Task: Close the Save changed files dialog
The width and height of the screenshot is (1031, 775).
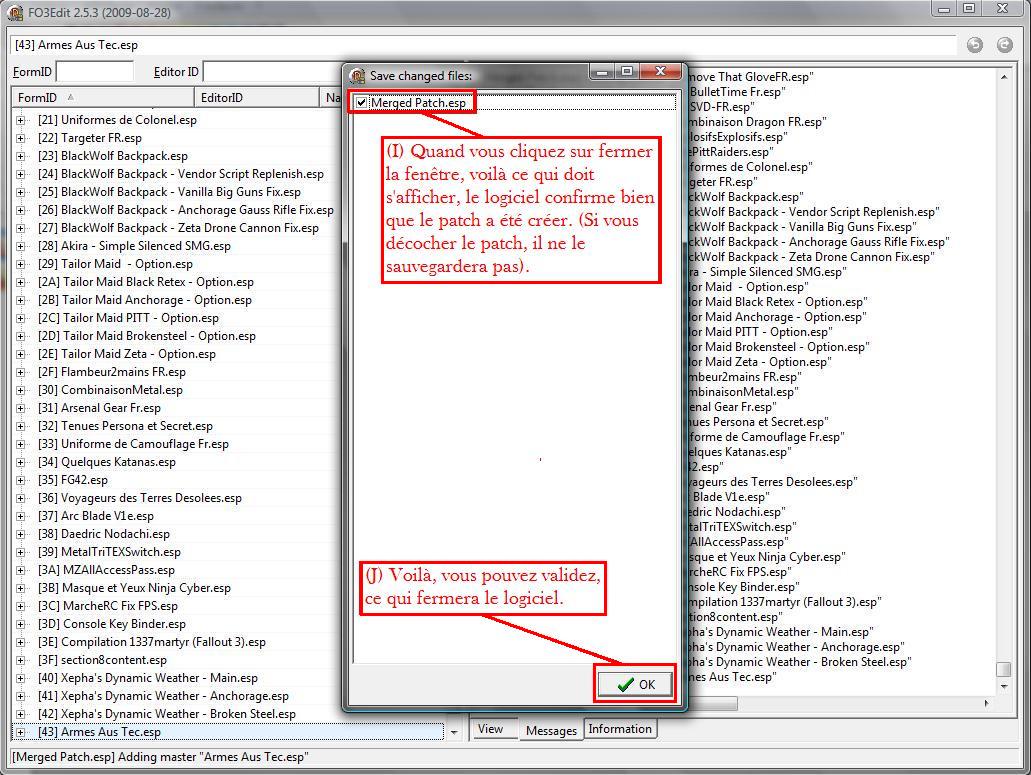Action: coord(661,72)
